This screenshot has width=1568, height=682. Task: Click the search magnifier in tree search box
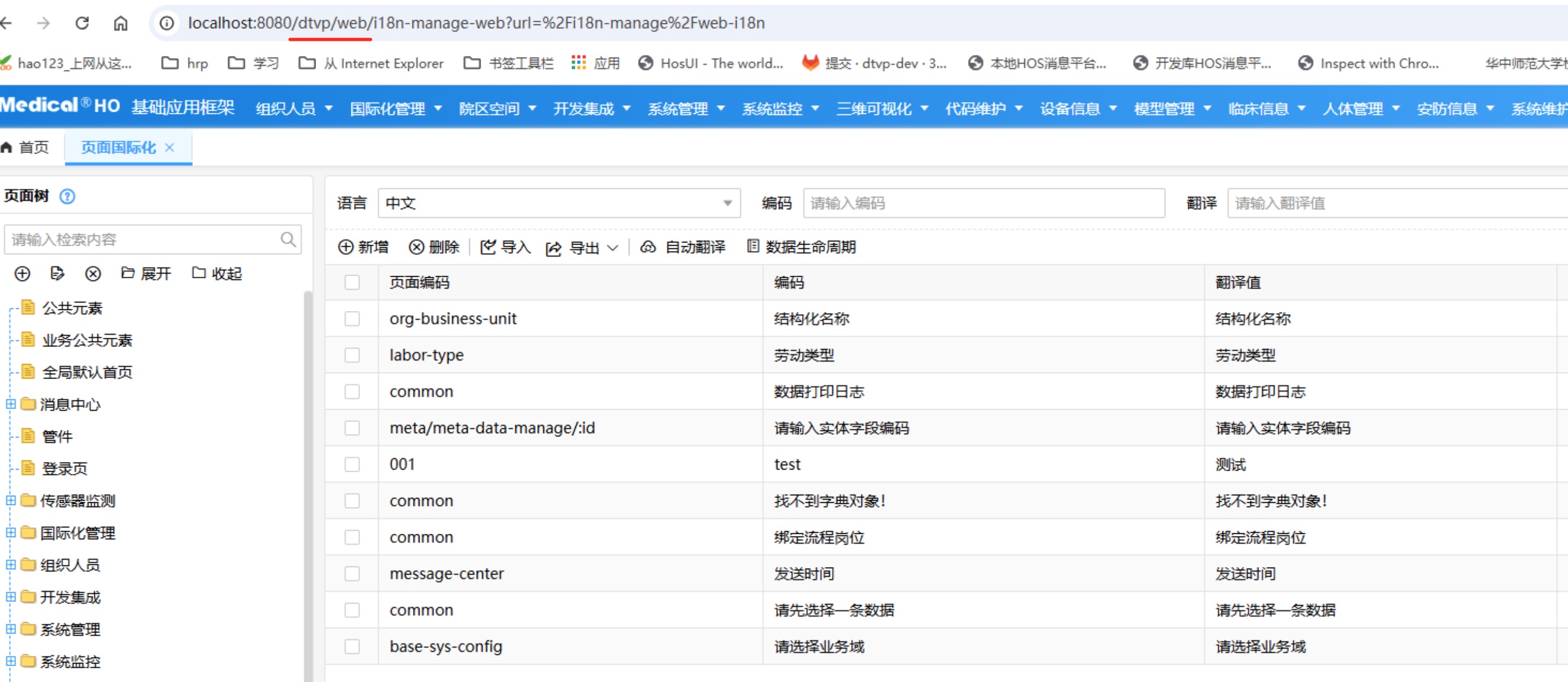[289, 239]
